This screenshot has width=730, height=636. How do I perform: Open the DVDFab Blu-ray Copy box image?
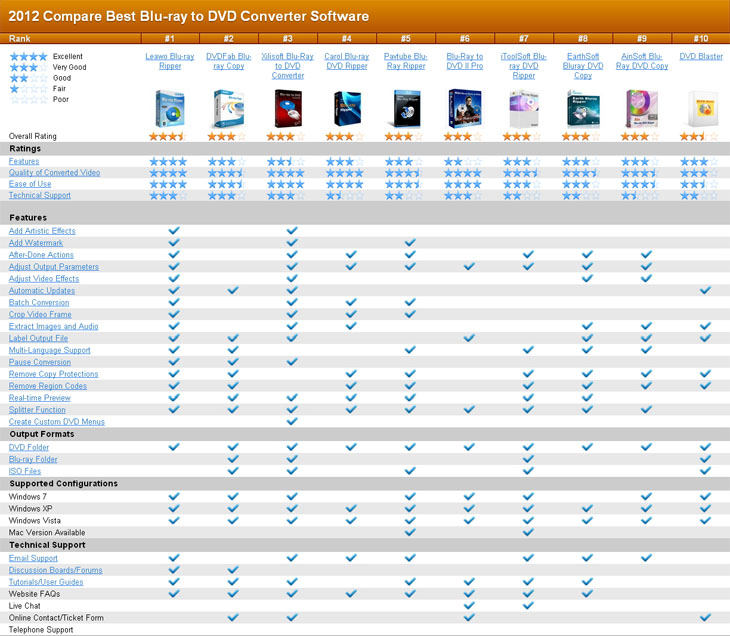tap(229, 108)
